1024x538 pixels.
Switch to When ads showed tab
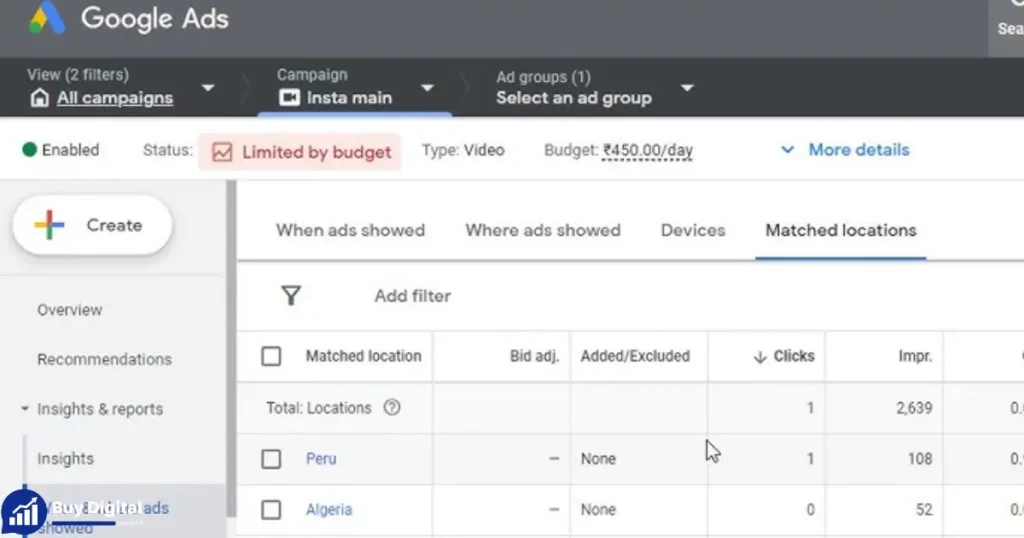[x=350, y=230]
